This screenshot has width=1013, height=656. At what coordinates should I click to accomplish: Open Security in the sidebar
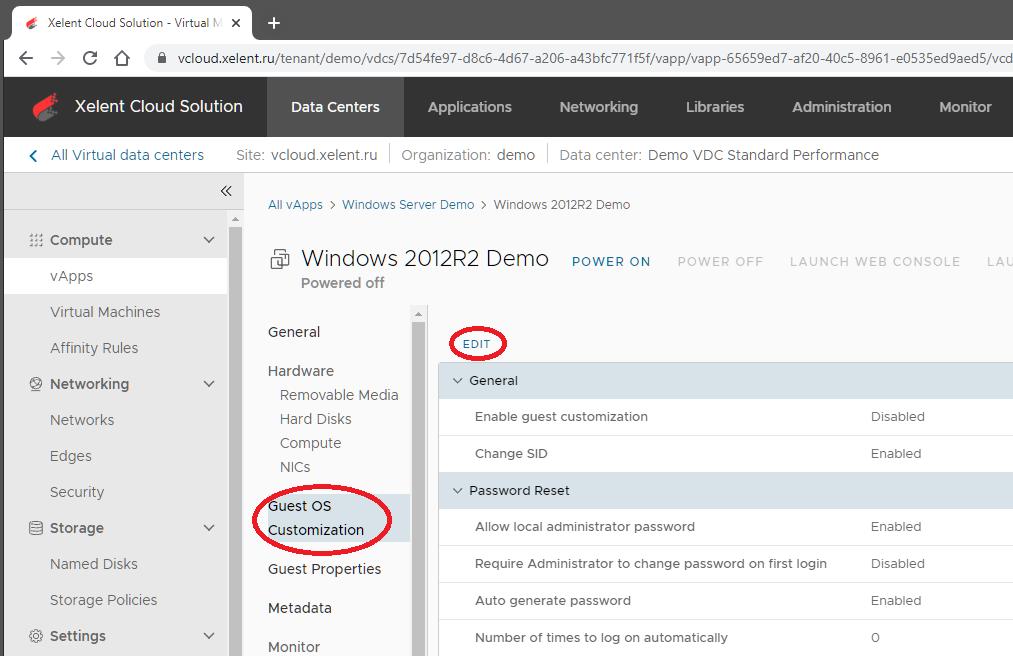tap(77, 492)
